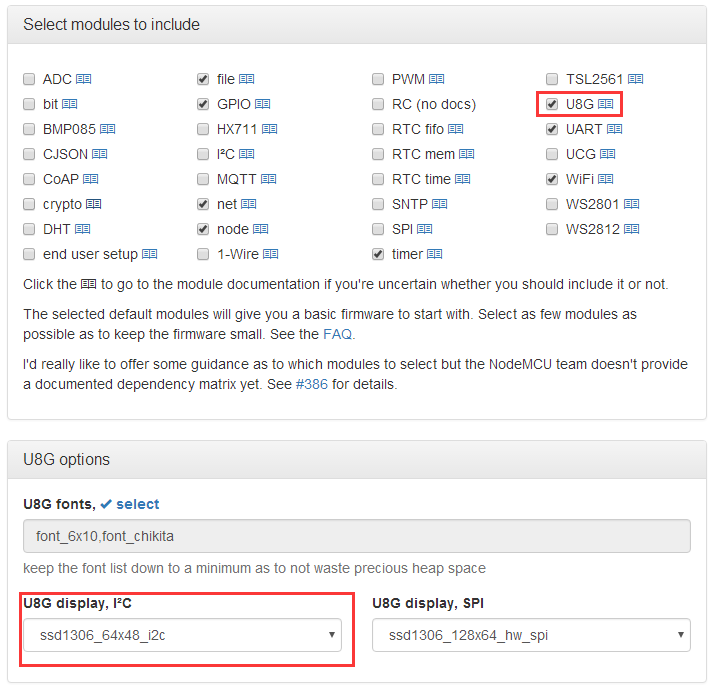Disable the GPIO module checkbox

coord(203,104)
